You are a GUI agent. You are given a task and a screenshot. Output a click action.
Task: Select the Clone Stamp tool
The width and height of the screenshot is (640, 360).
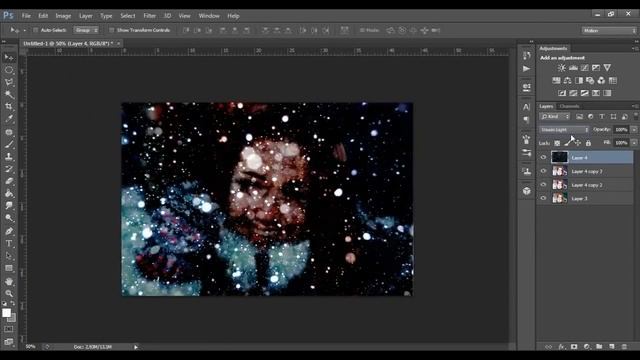[x=9, y=156]
